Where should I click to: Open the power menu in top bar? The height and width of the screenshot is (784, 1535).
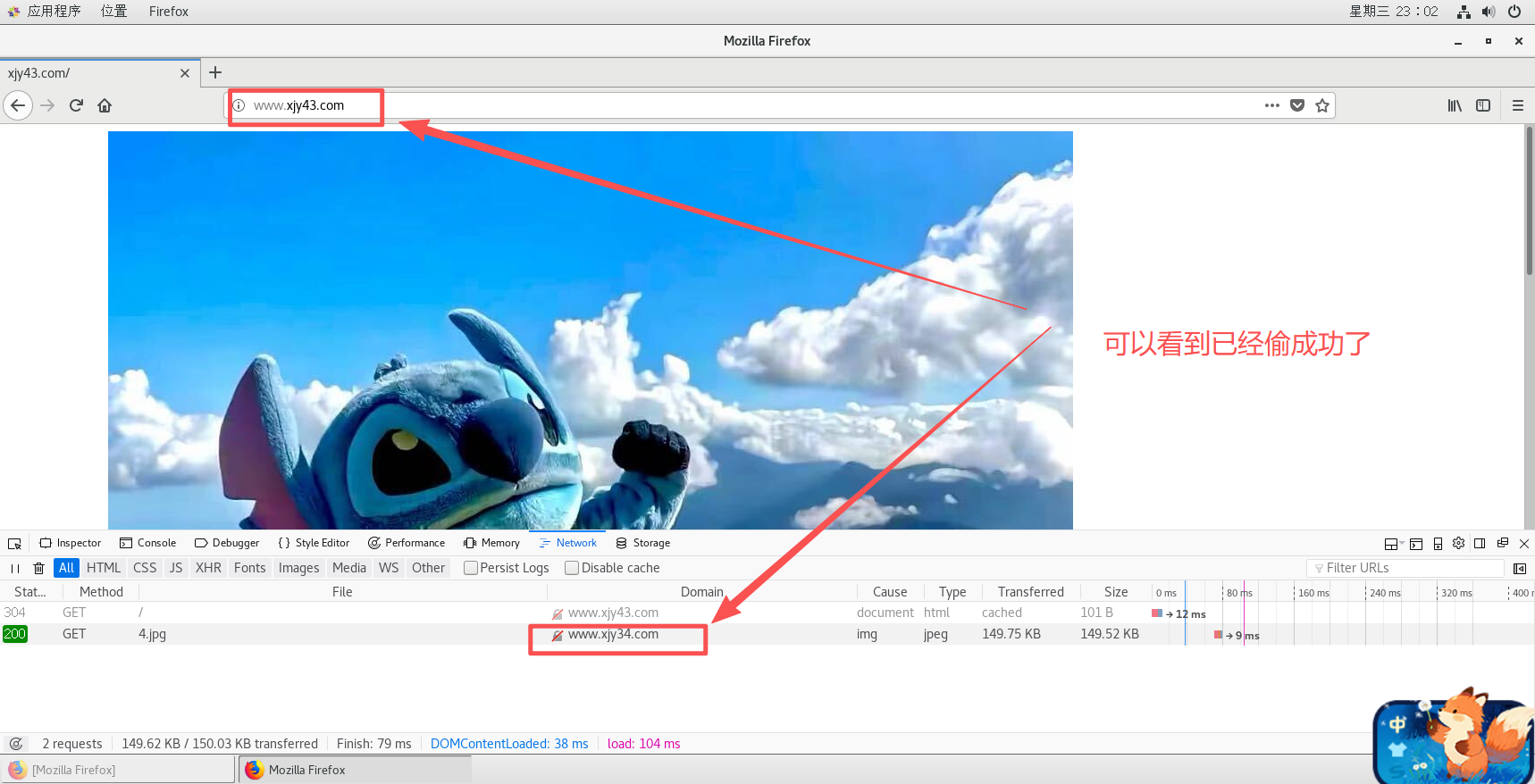1514,12
